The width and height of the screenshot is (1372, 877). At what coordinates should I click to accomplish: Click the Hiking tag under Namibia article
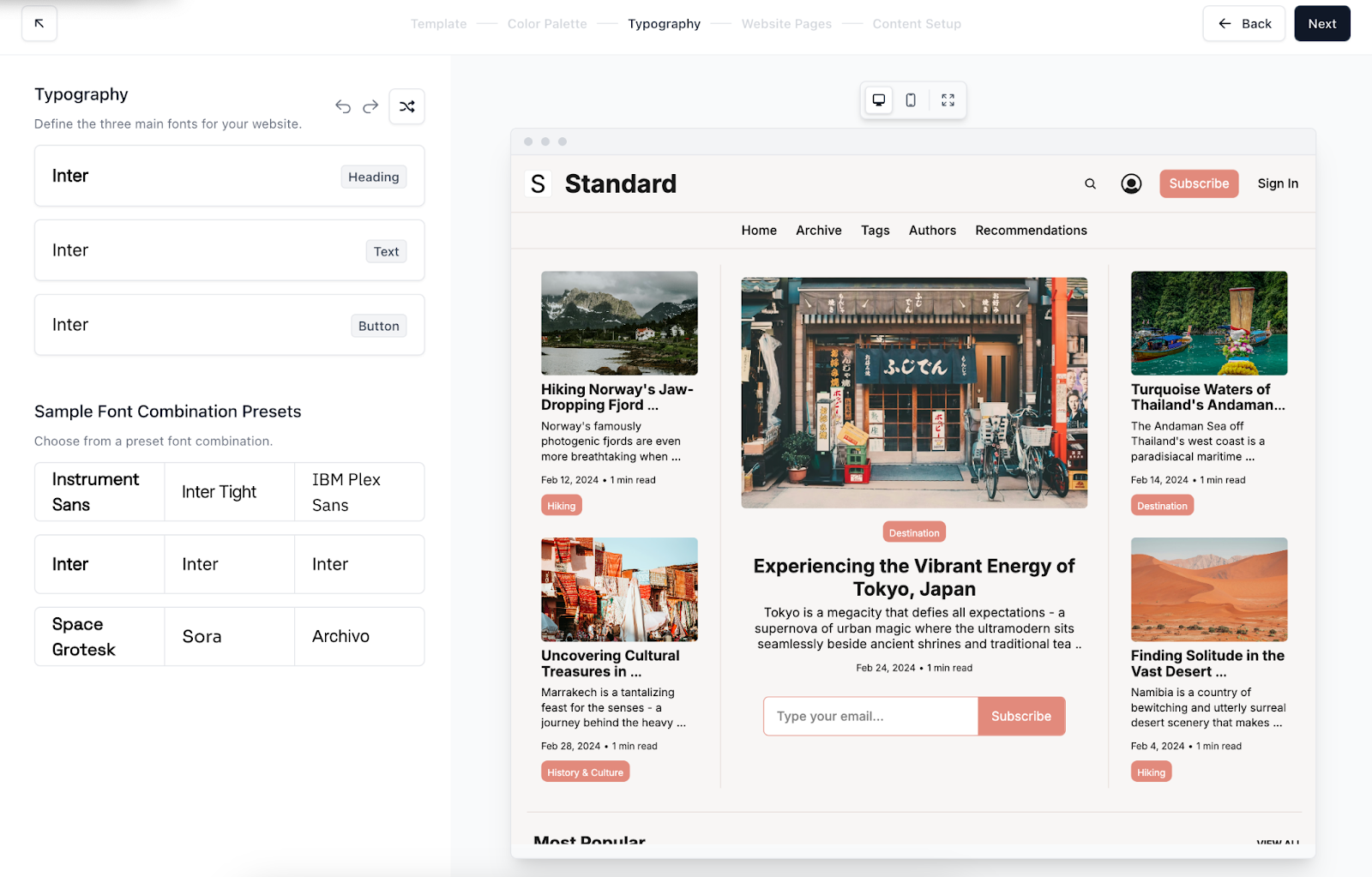[x=1151, y=772]
